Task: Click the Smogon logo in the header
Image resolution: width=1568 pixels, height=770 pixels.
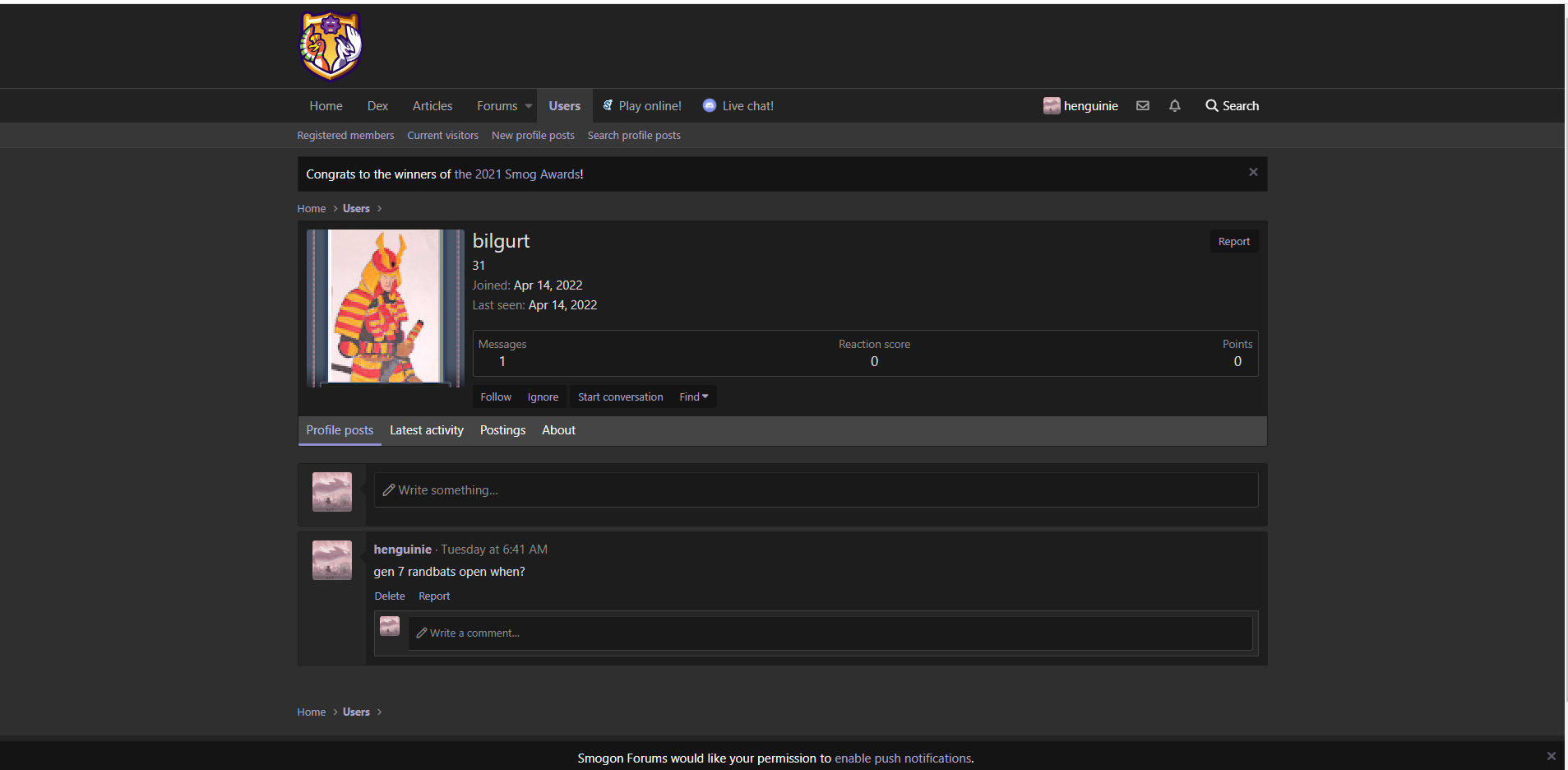Action: pyautogui.click(x=331, y=46)
